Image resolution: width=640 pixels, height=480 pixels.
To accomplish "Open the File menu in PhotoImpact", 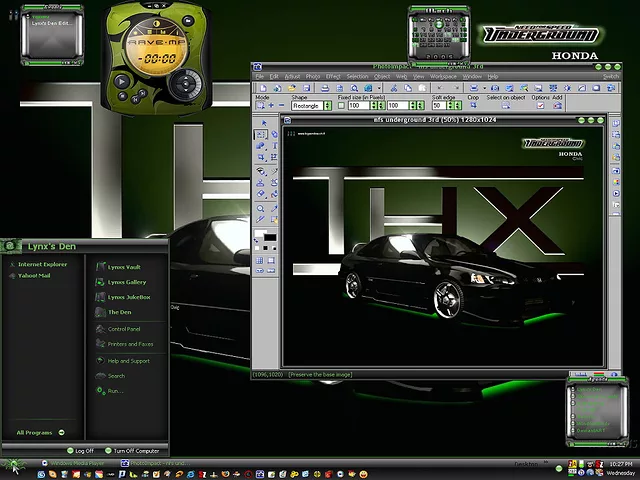I will point(260,76).
